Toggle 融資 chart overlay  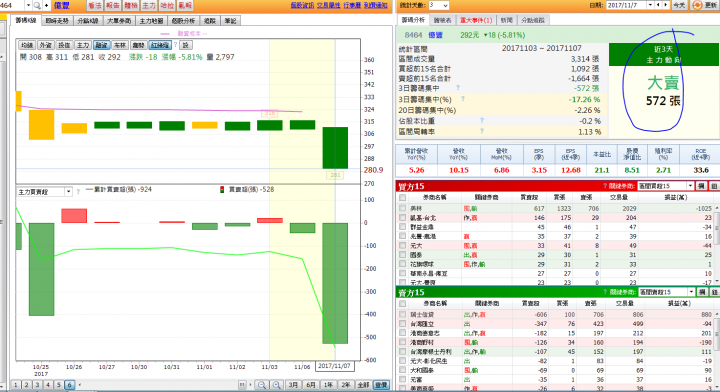[x=101, y=45]
